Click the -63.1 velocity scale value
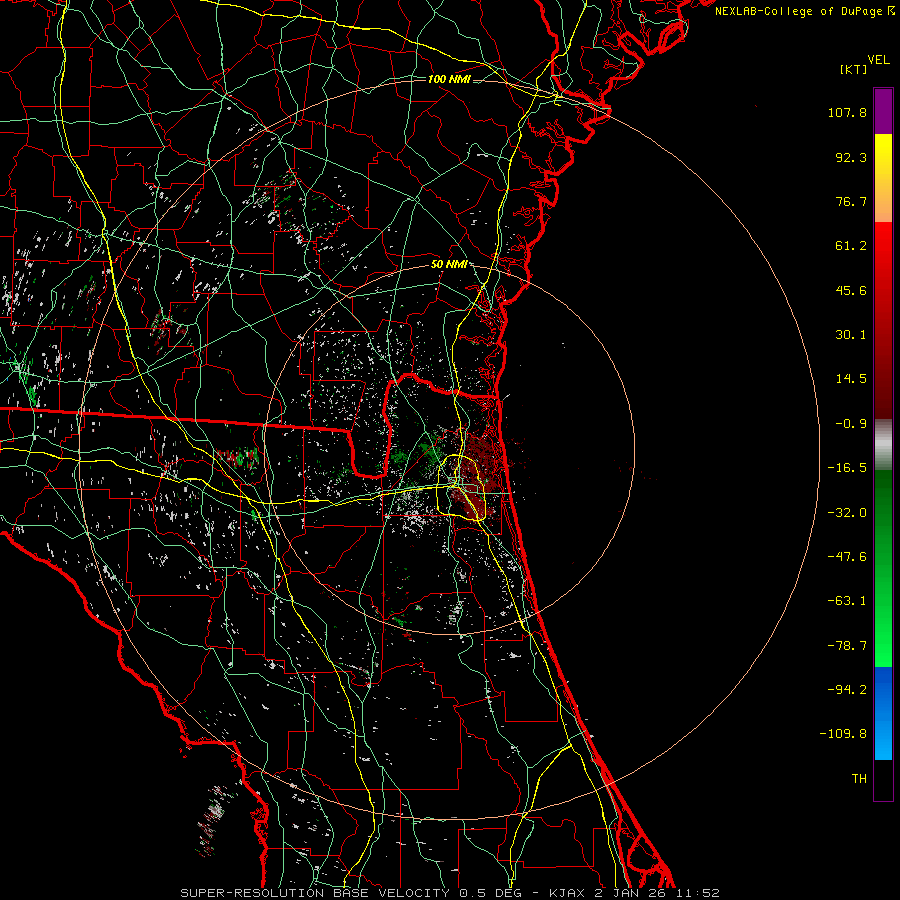The image size is (900, 900). [847, 601]
